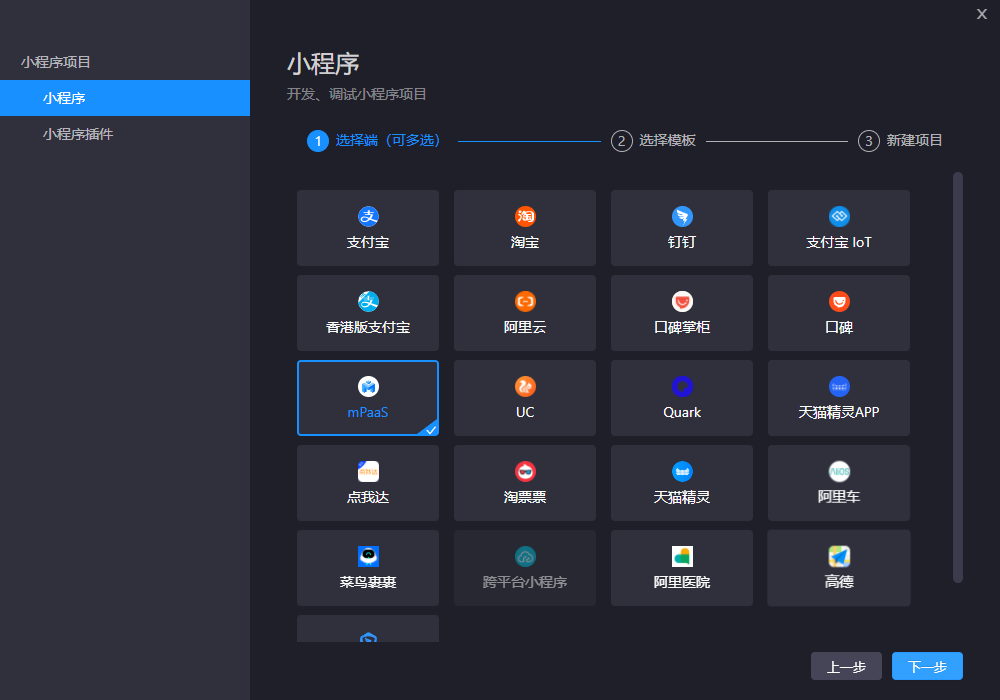Pick the 点我达 icon
Viewport: 1000px width, 700px height.
click(368, 471)
